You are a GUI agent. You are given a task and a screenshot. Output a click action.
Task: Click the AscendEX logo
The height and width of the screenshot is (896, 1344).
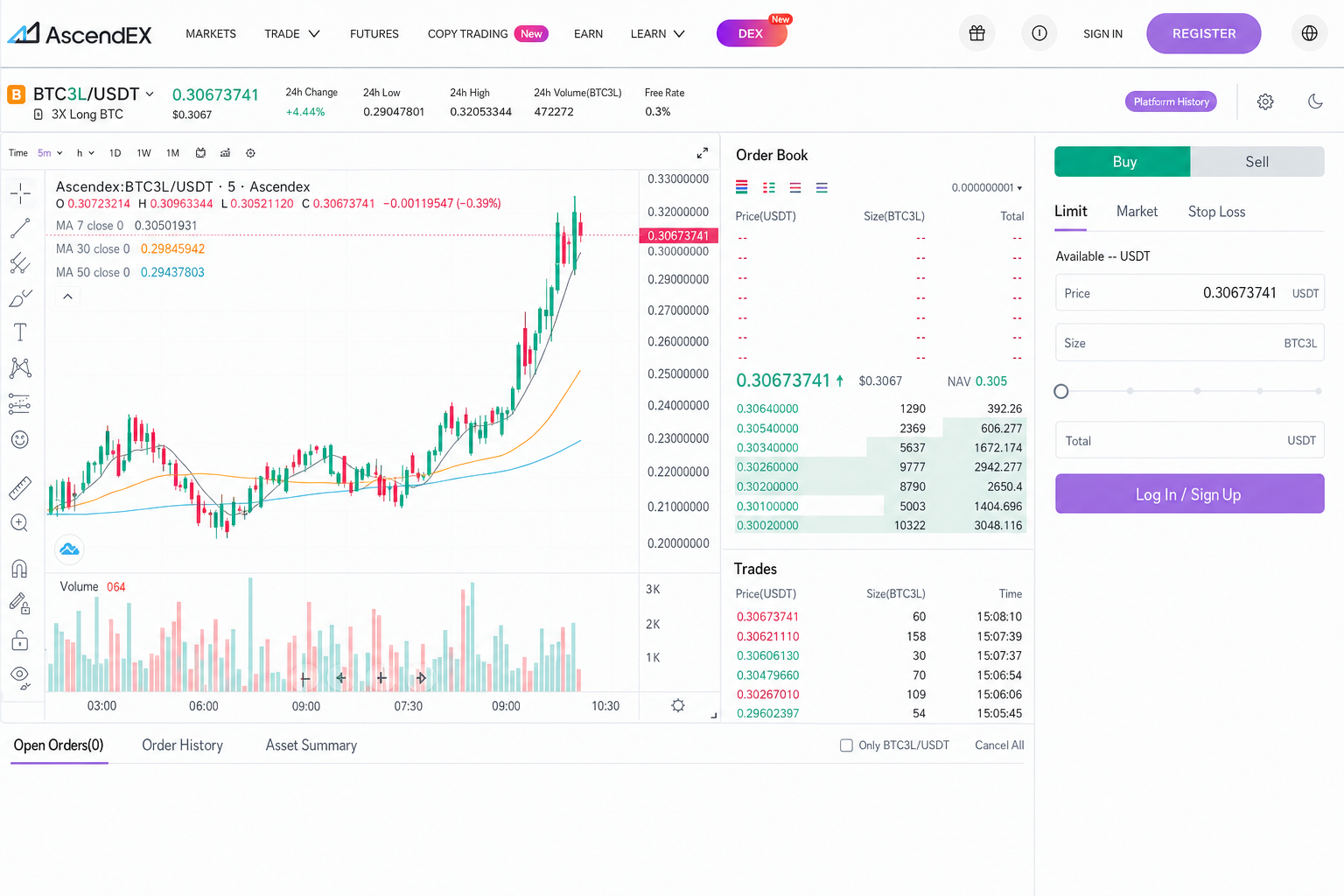(80, 34)
